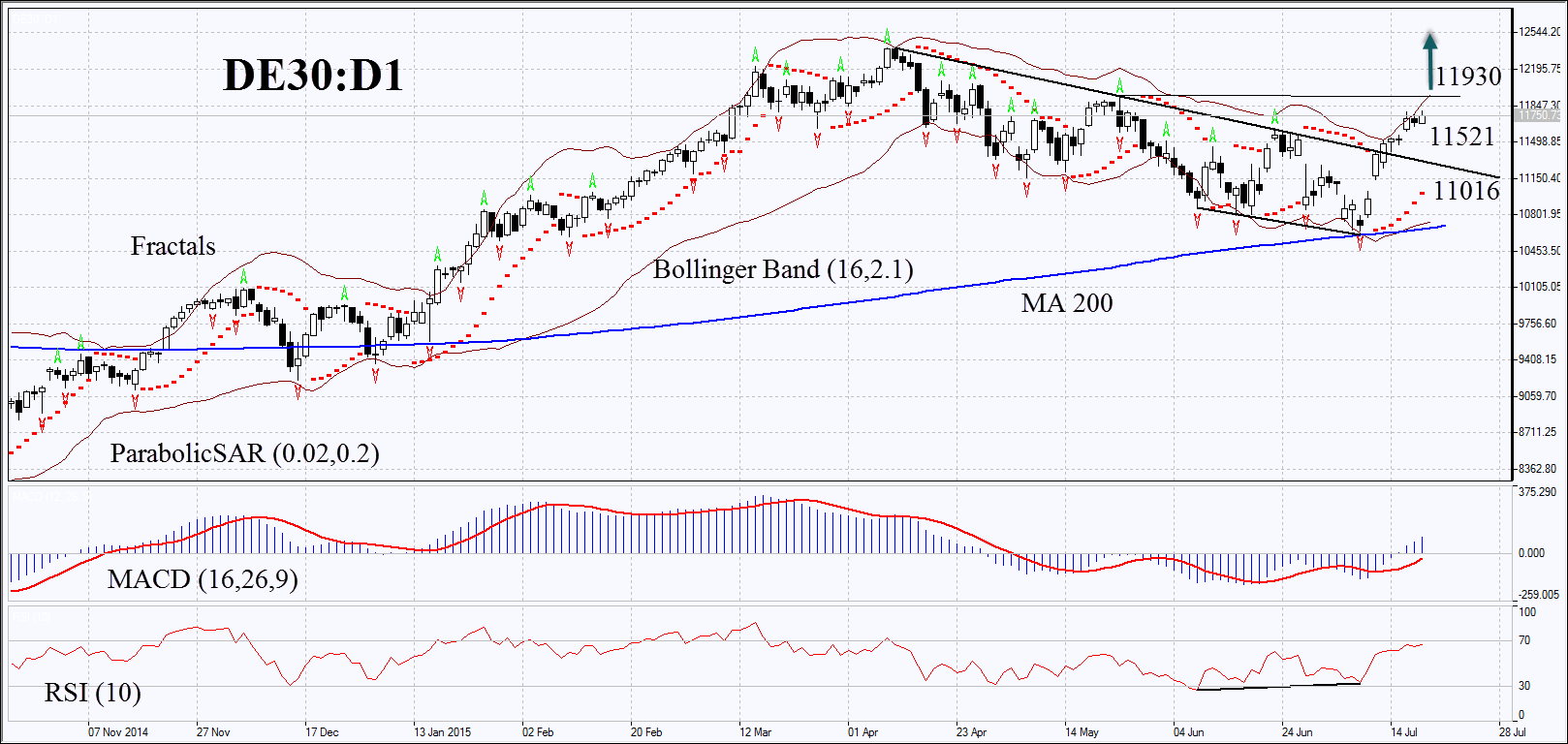Click the RSI (10) label
The height and width of the screenshot is (744, 1568).
tap(93, 693)
